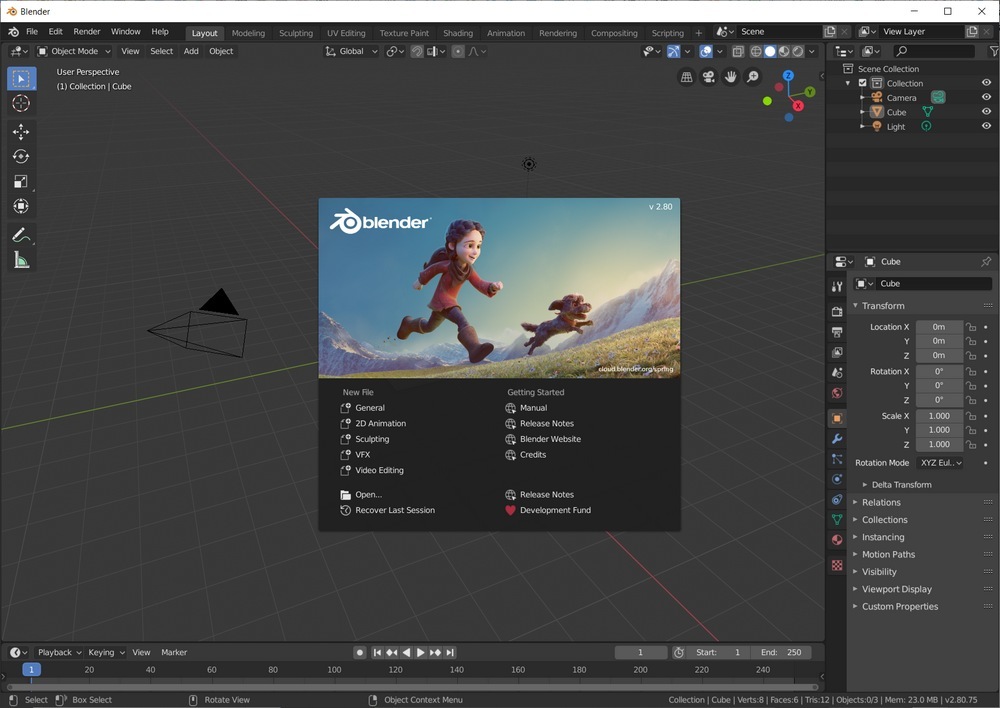Uncheck the Collection checkbox
Viewport: 1000px width, 708px height.
[x=862, y=83]
